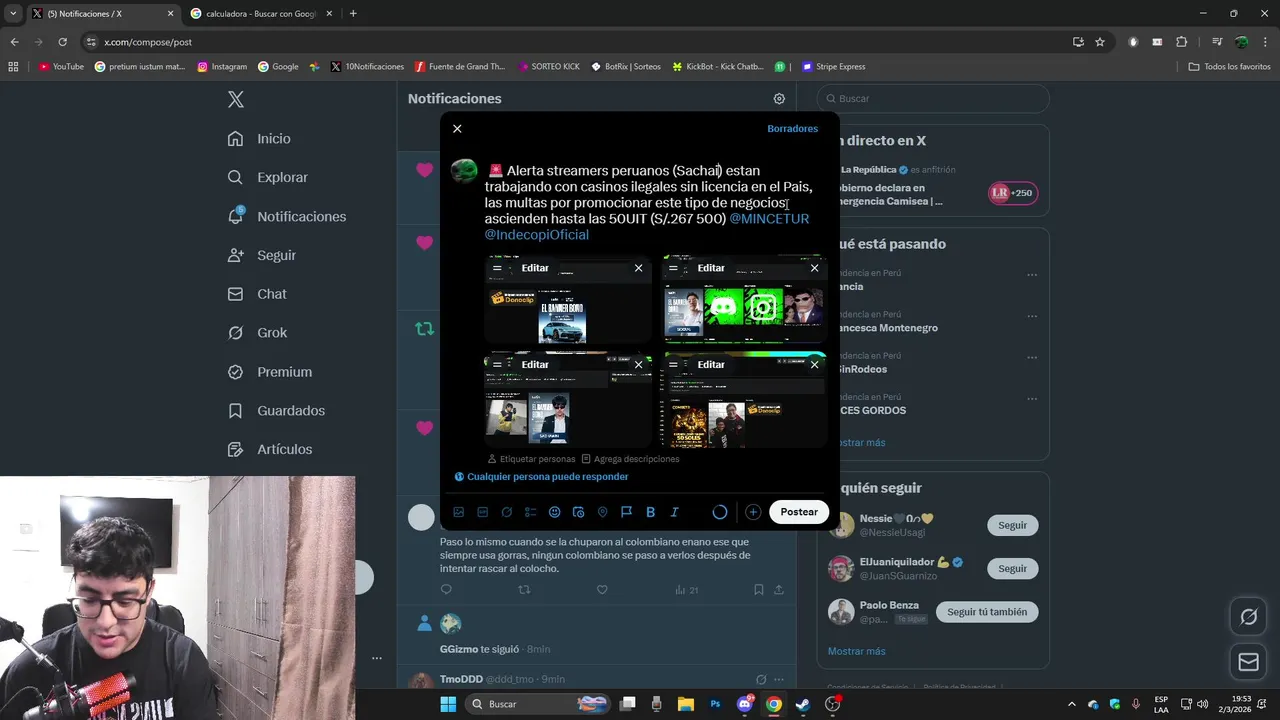Image resolution: width=1280 pixels, height=720 pixels.
Task: Open Explorar in sidebar
Action: click(x=267, y=178)
